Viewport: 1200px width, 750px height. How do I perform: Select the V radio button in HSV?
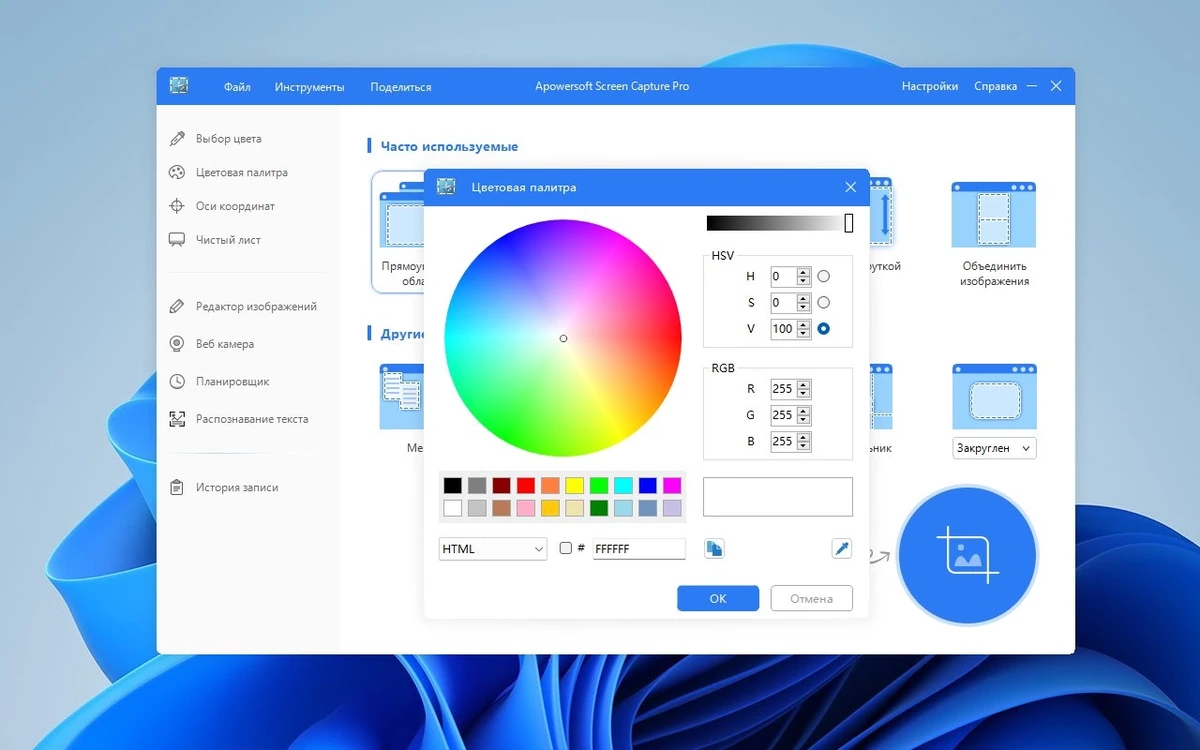(x=824, y=328)
